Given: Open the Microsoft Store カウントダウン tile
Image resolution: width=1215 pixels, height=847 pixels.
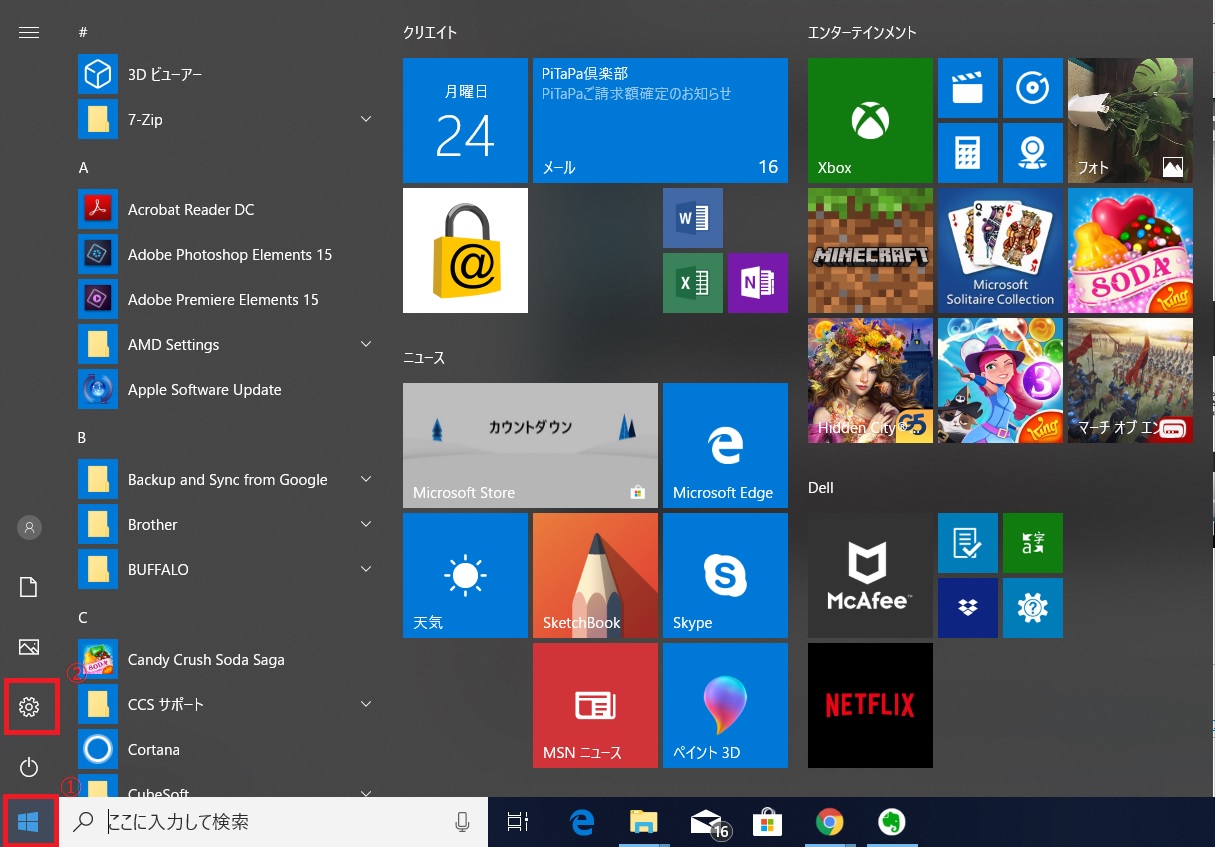Looking at the screenshot, I should coord(530,445).
